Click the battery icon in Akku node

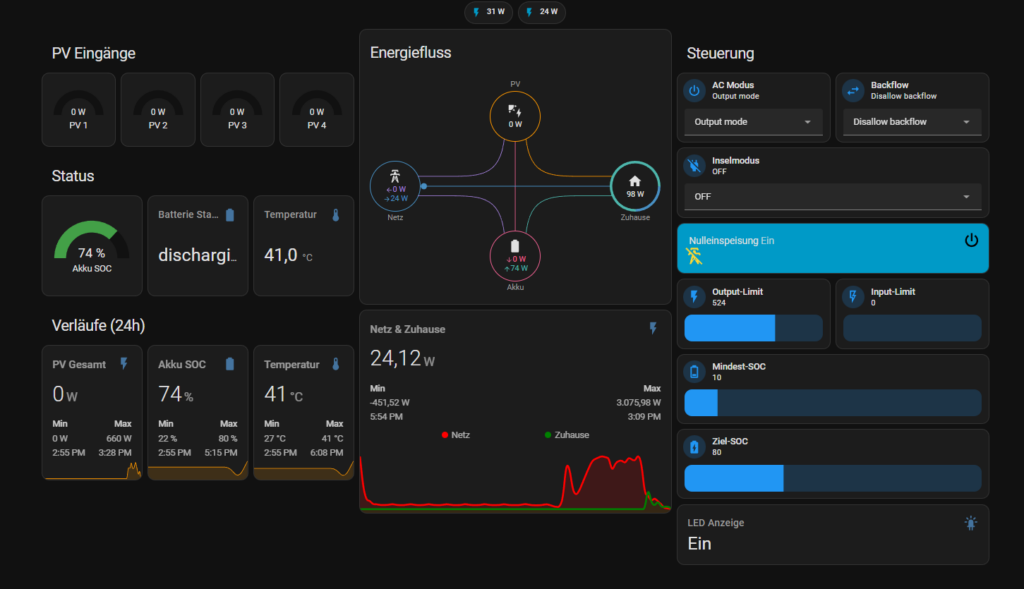tap(515, 245)
